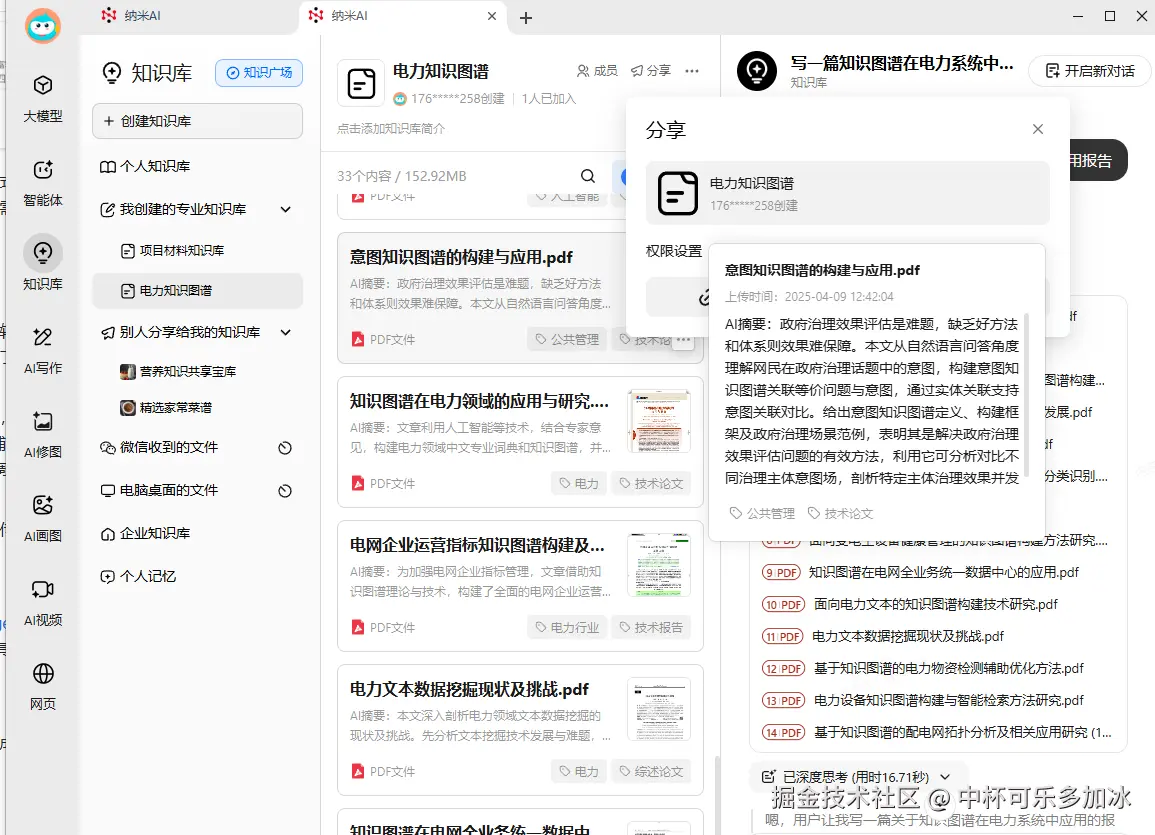
Task: Open more options on 意图知识图谱 card
Action: tap(684, 339)
